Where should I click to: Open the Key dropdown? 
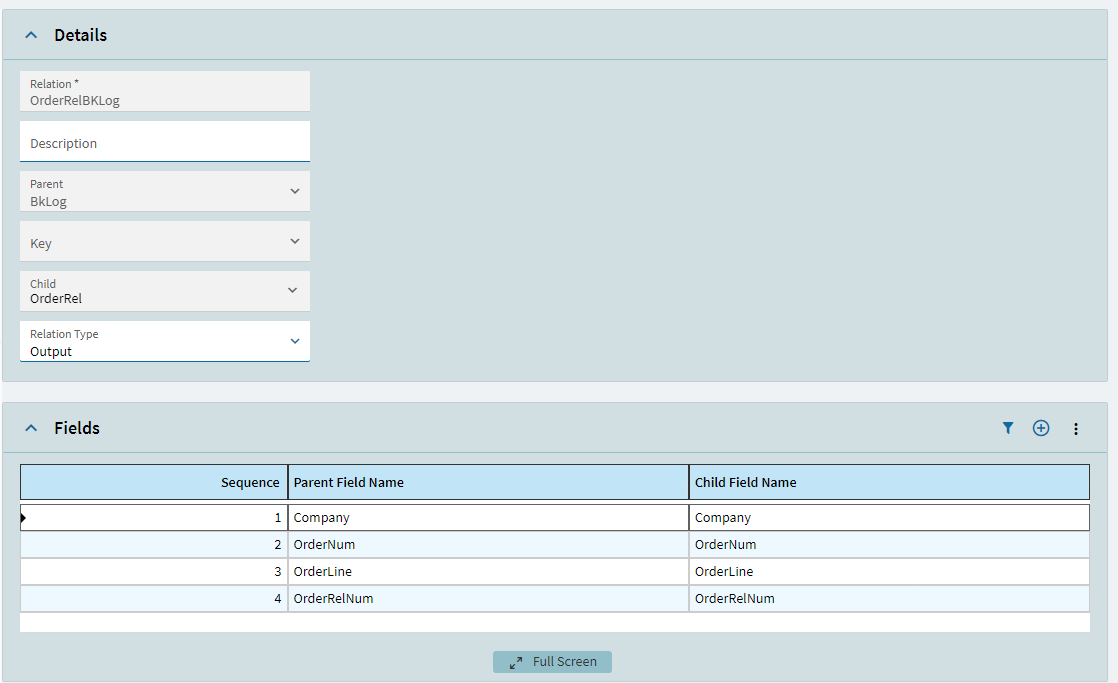295,241
